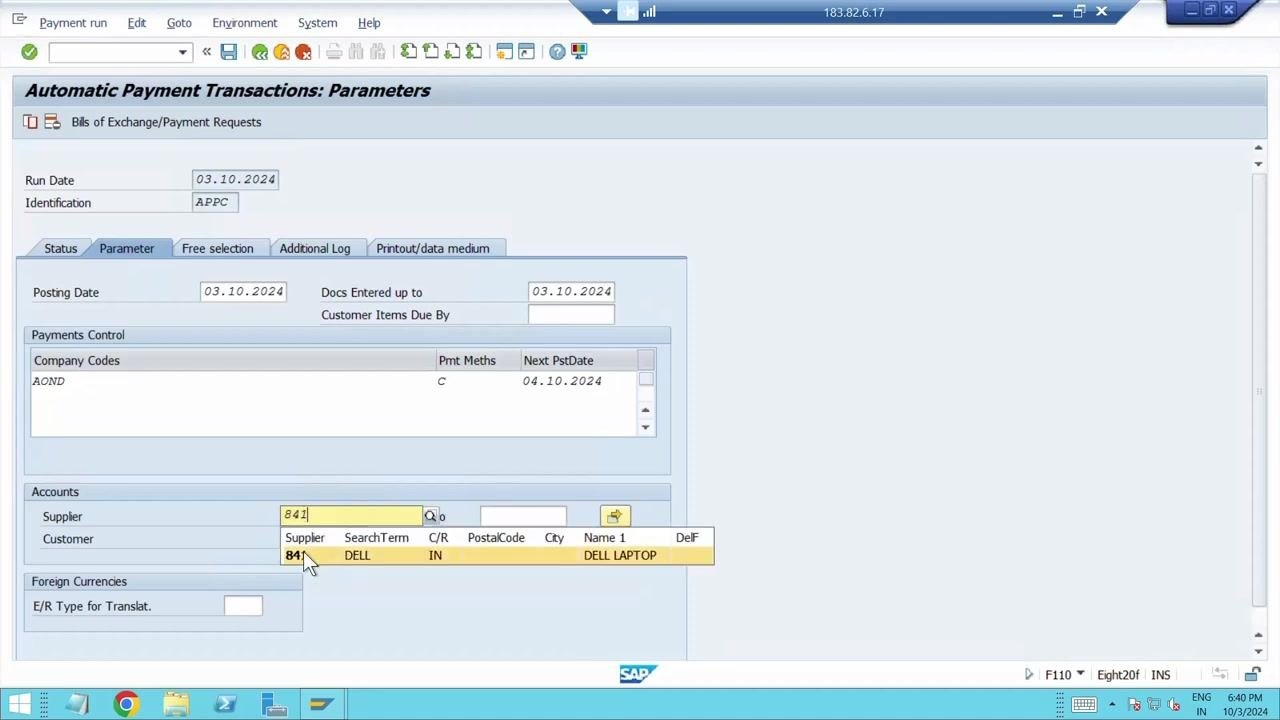
Task: Click the Last page icon
Action: (475, 52)
